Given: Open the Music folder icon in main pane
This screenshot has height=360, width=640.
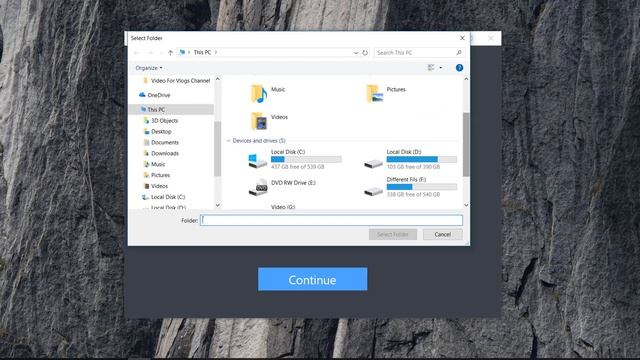Looking at the screenshot, I should click(x=258, y=94).
